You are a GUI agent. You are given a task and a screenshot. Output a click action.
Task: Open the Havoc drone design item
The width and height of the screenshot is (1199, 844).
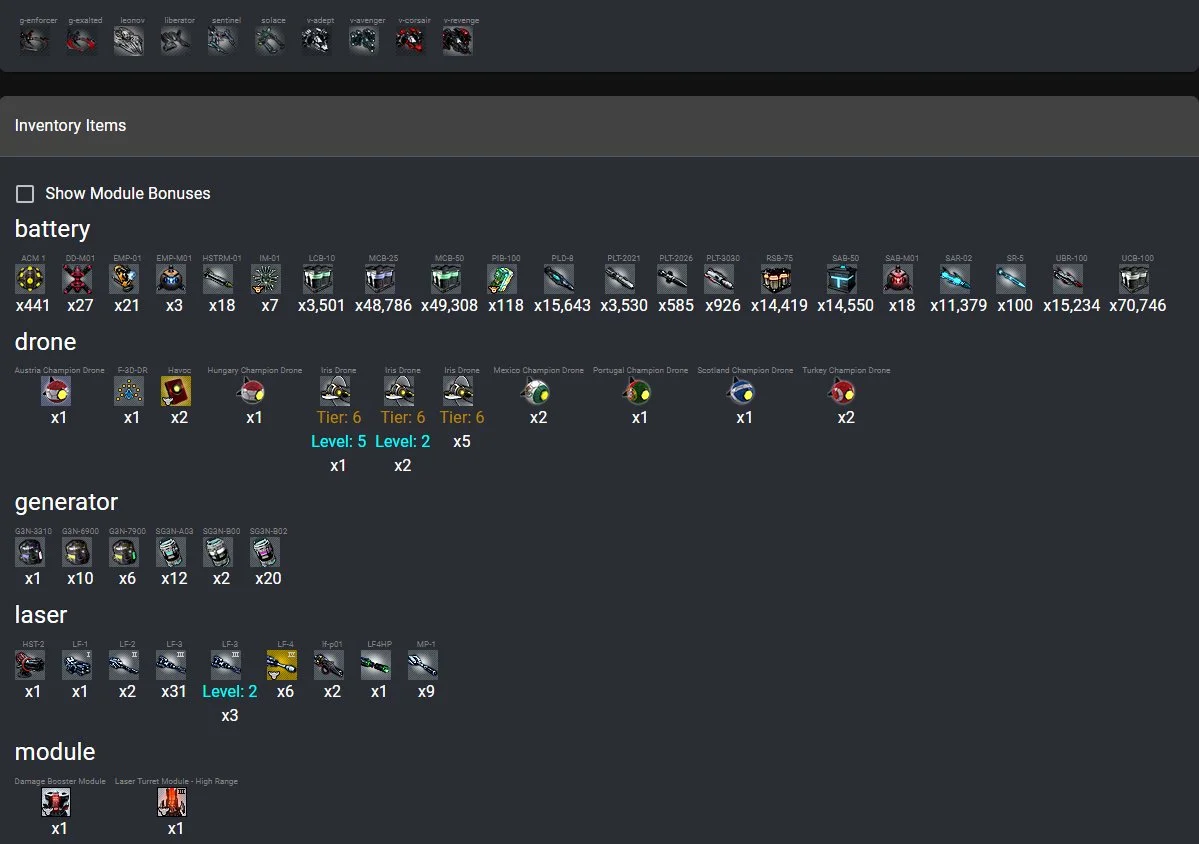point(176,391)
